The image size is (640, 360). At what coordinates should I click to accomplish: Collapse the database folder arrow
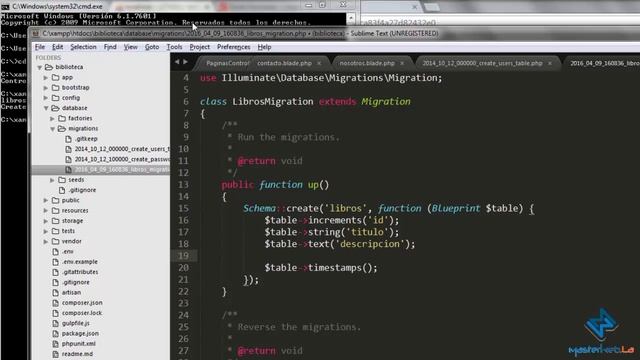46,108
